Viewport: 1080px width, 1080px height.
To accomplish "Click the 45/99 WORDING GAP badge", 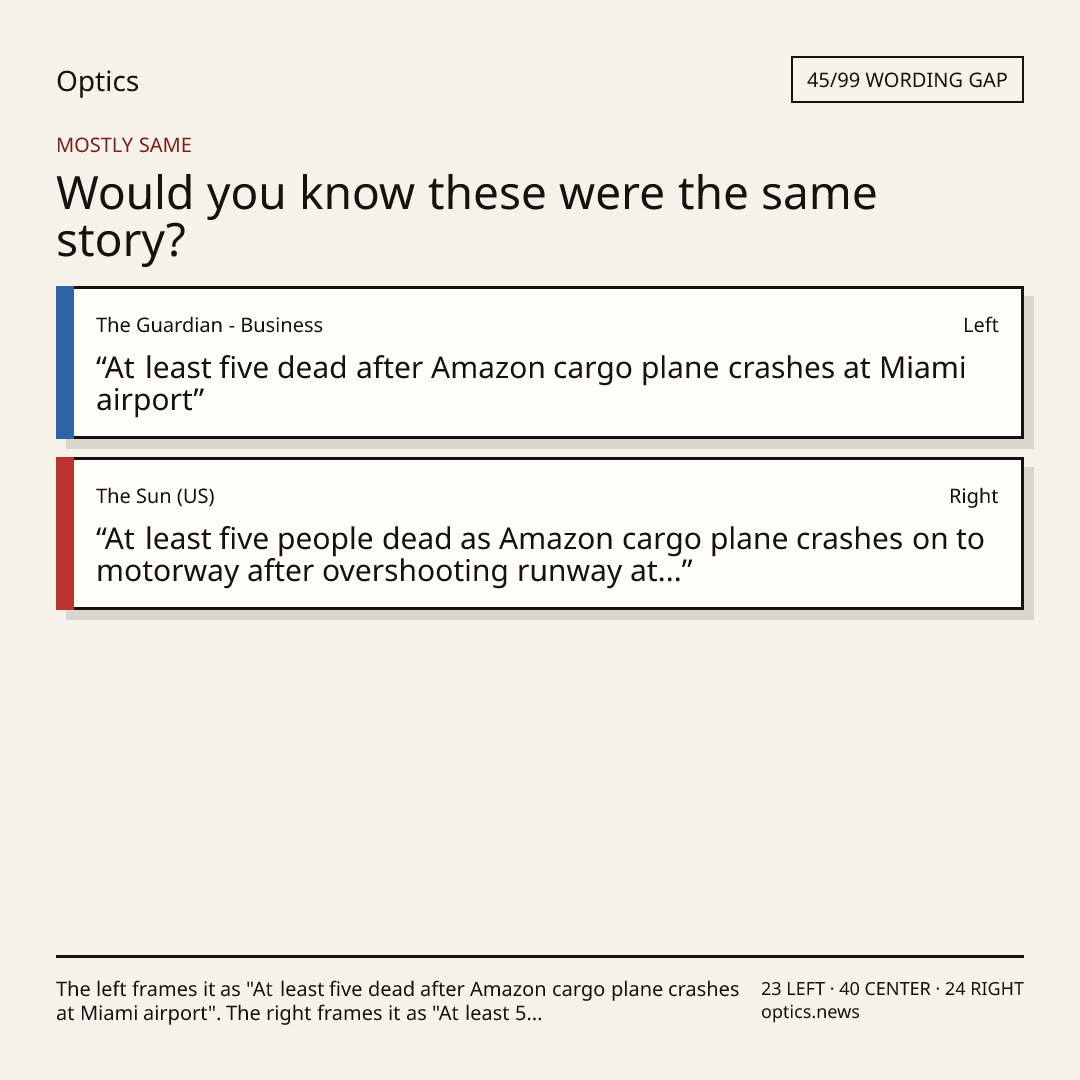I will click(907, 80).
